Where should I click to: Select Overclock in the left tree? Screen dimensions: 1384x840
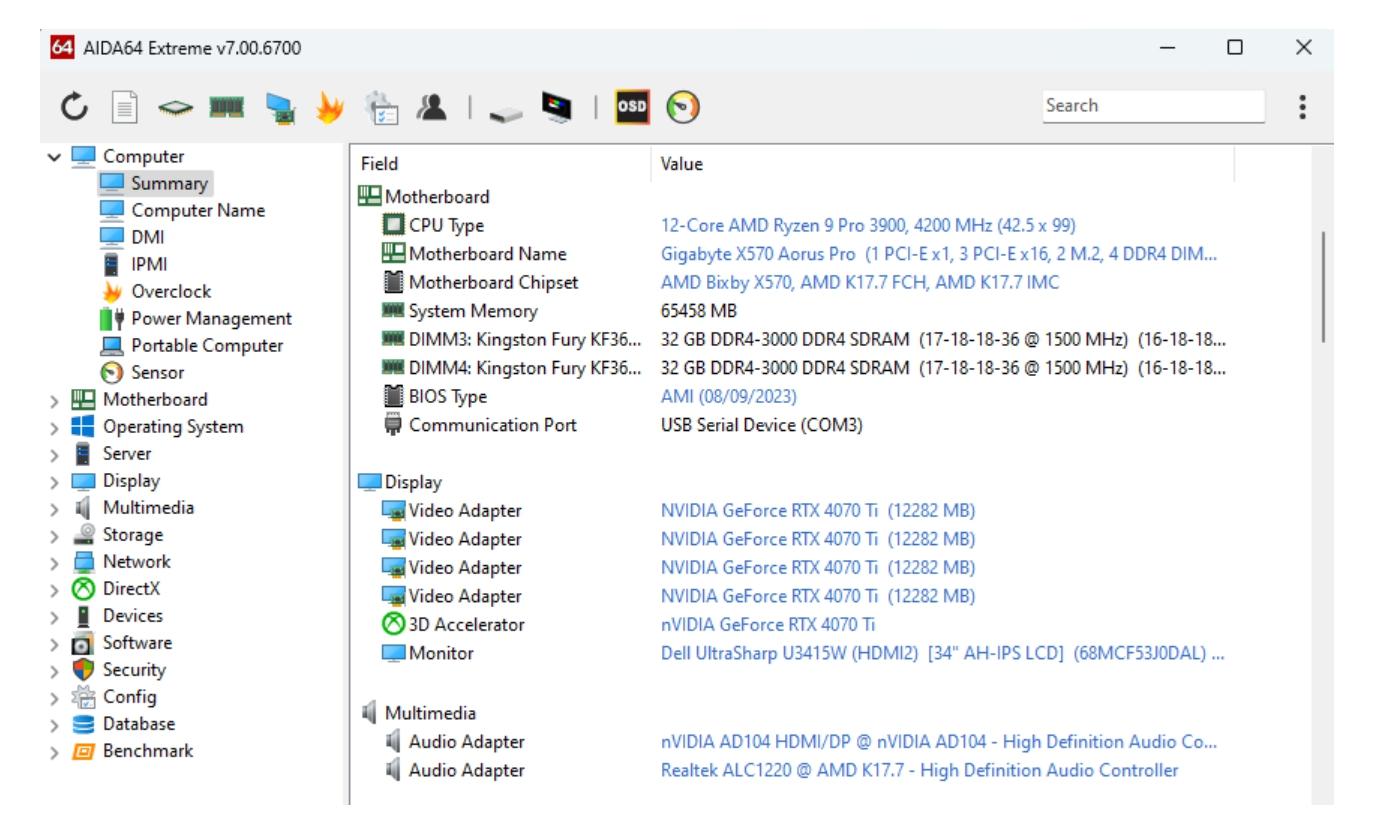(171, 292)
